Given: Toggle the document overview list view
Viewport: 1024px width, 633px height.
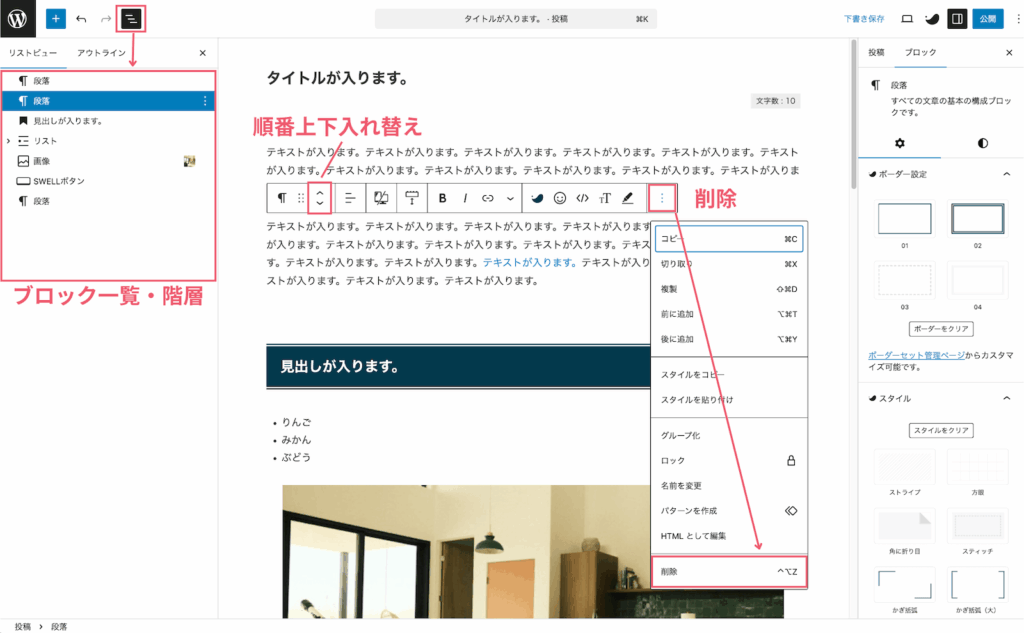Looking at the screenshot, I should click(x=131, y=19).
